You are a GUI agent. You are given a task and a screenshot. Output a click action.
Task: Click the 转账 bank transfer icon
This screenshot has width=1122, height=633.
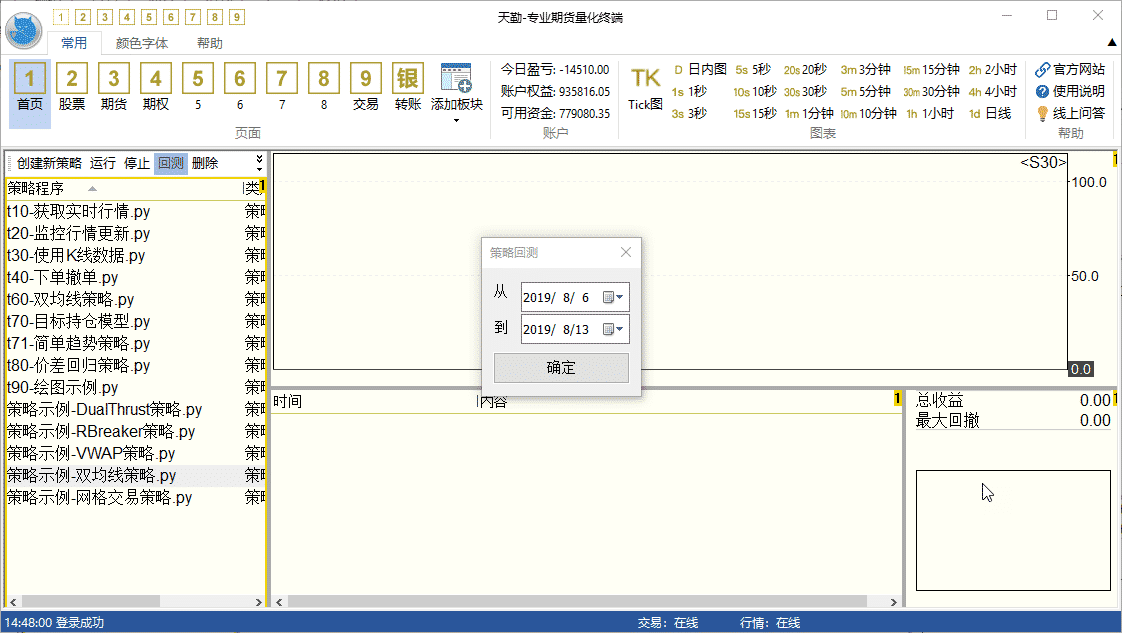click(407, 79)
